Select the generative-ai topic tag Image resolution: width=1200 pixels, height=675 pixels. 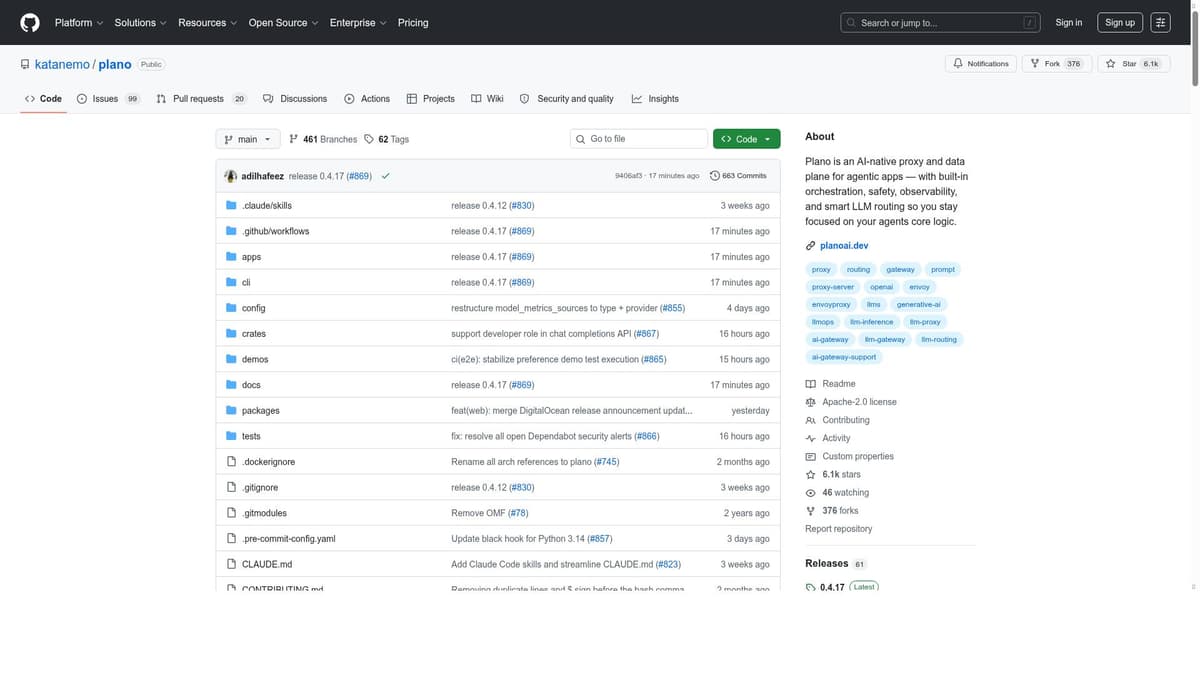[x=918, y=304]
